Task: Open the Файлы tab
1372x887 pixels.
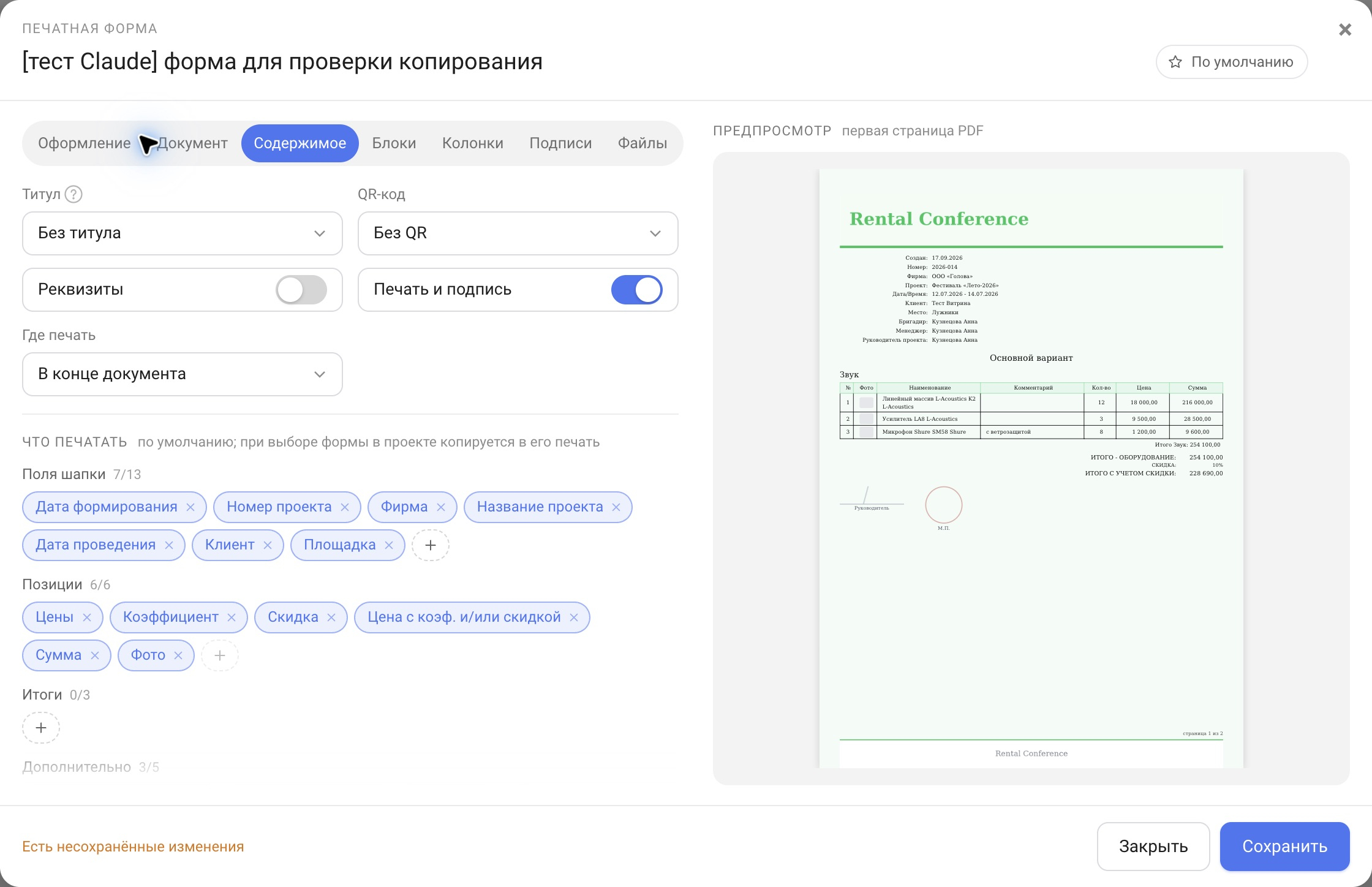Action: [643, 143]
